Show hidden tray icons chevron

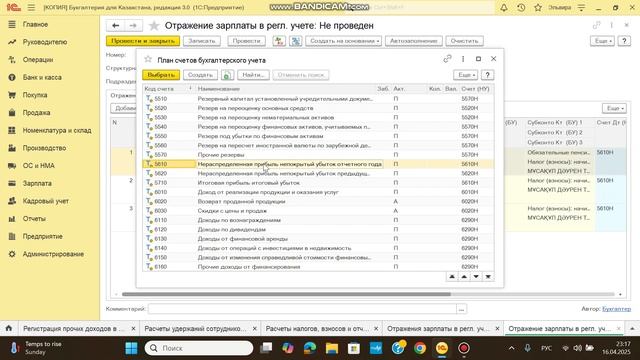tap(511, 348)
